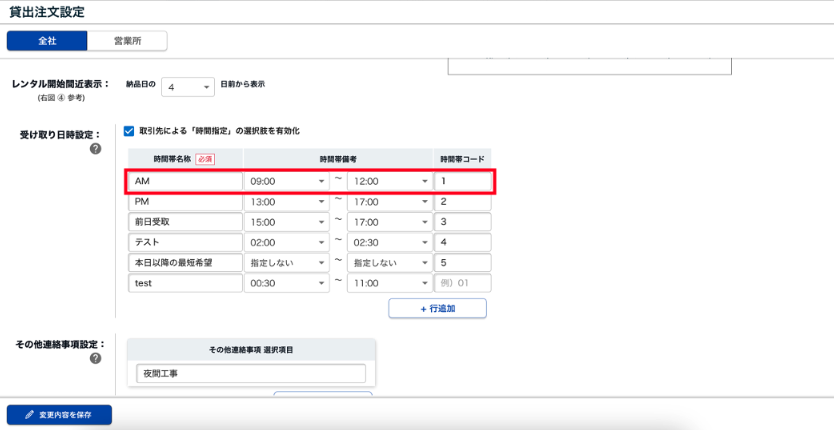Switch to the 全社 tab

pyautogui.click(x=47, y=41)
